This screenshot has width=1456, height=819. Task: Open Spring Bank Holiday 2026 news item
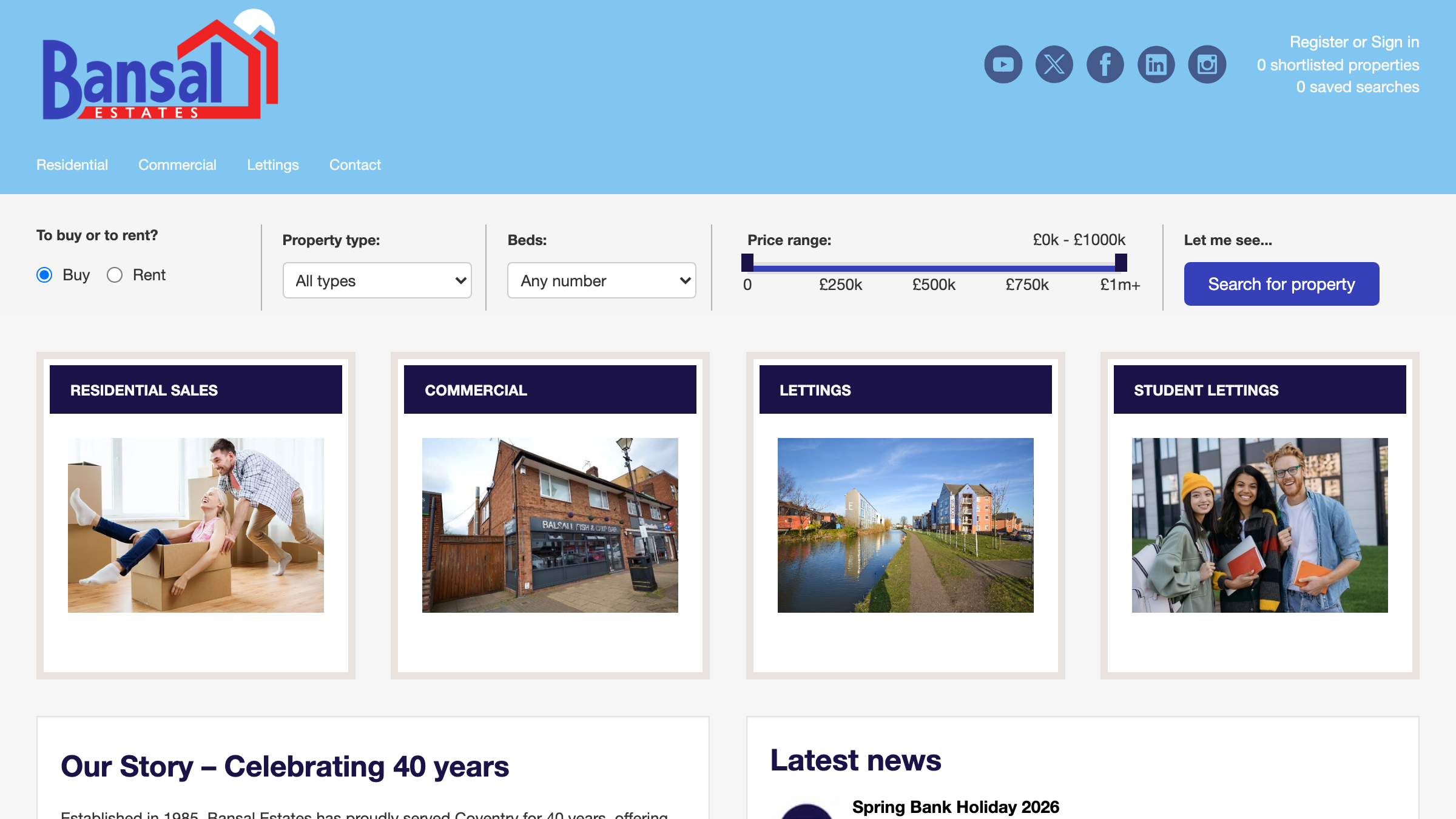tap(955, 807)
